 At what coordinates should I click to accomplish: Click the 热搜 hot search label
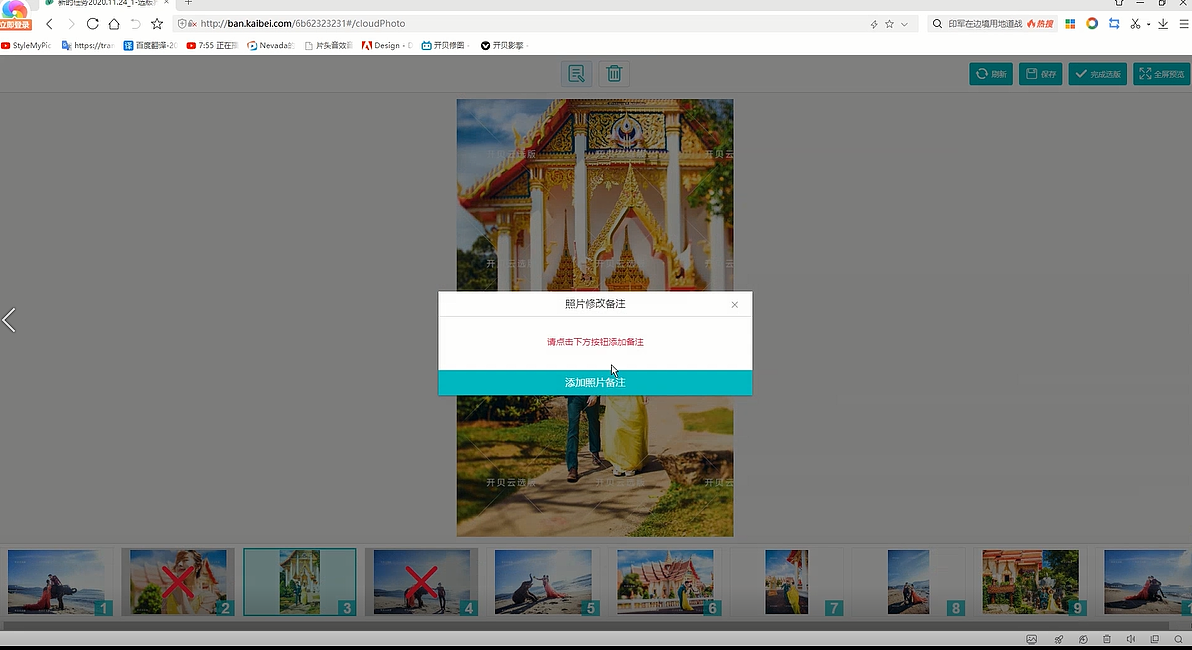pyautogui.click(x=1040, y=24)
